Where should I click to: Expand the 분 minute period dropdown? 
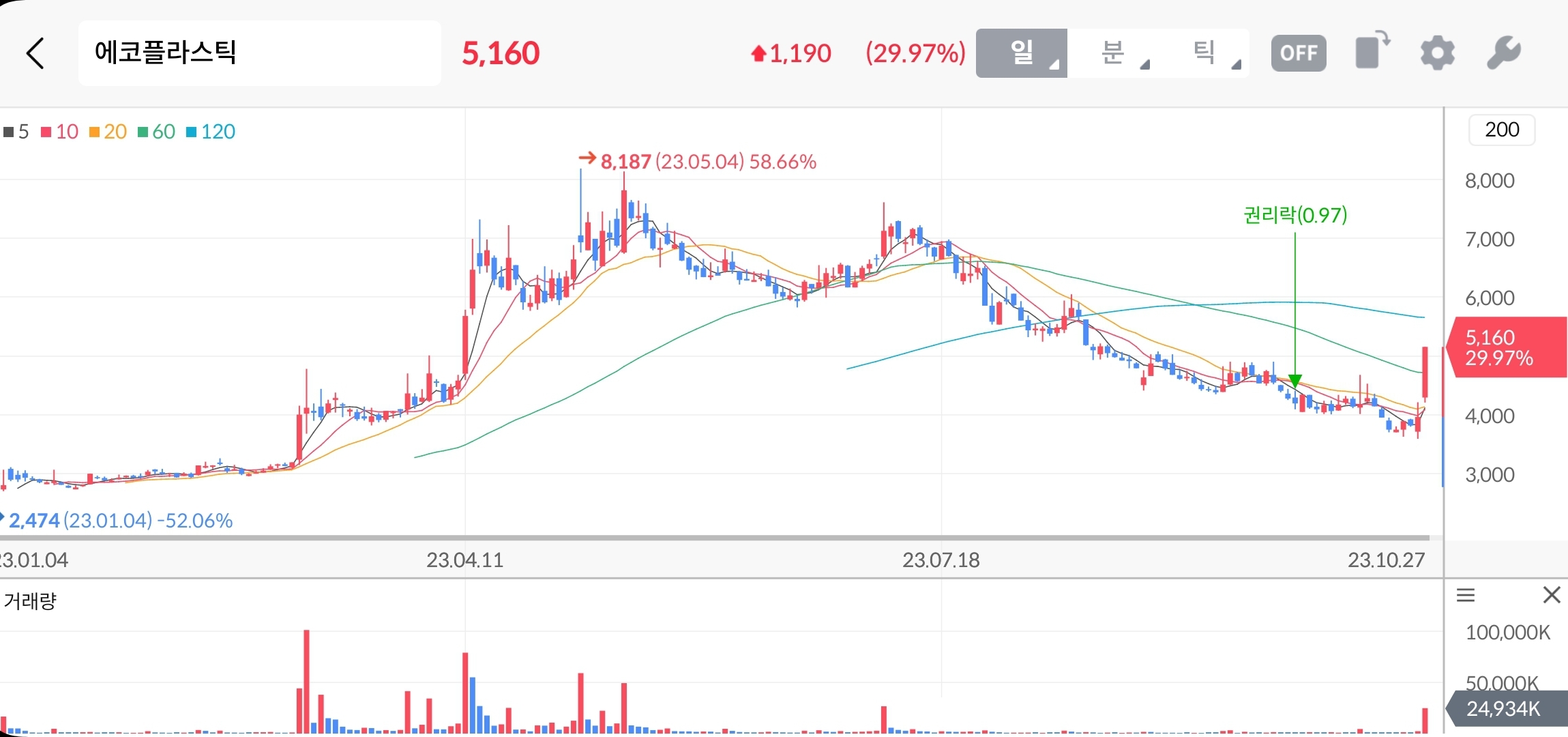(x=1112, y=53)
